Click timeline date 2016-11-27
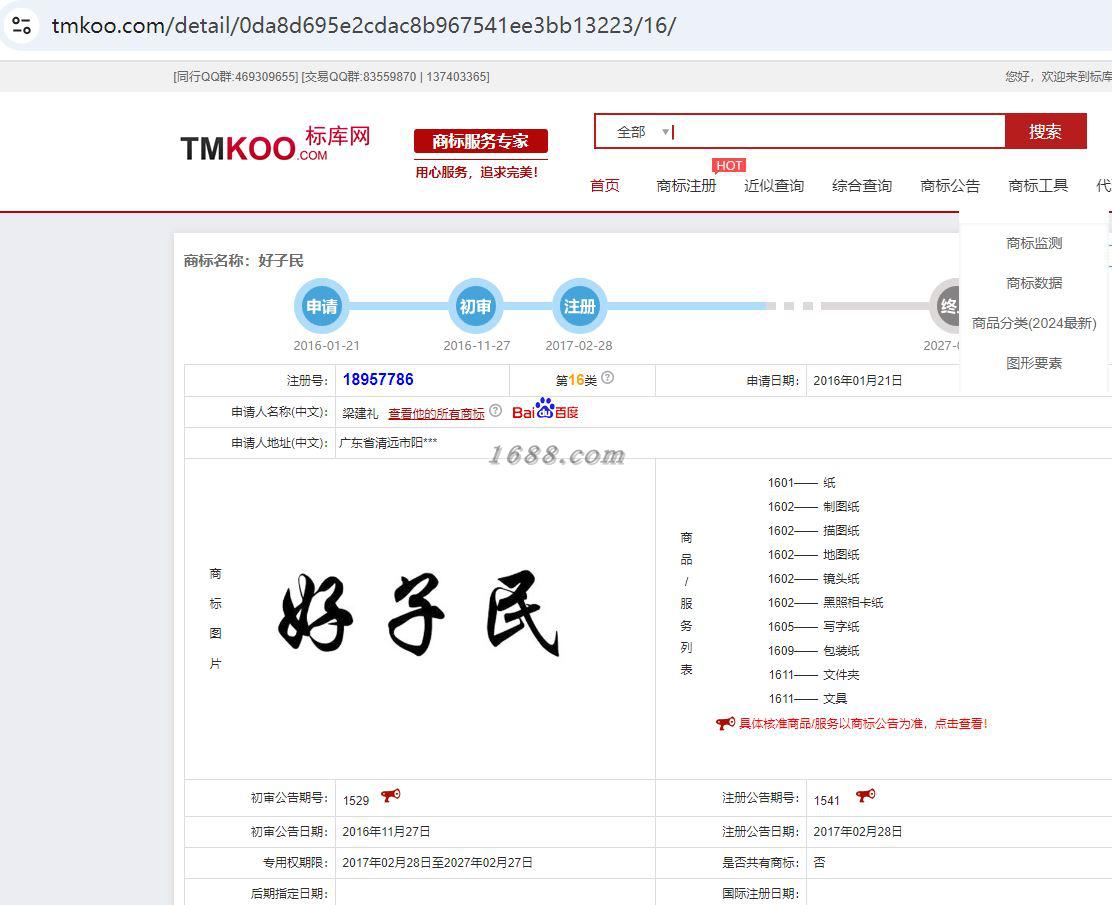1112x905 pixels. point(477,345)
